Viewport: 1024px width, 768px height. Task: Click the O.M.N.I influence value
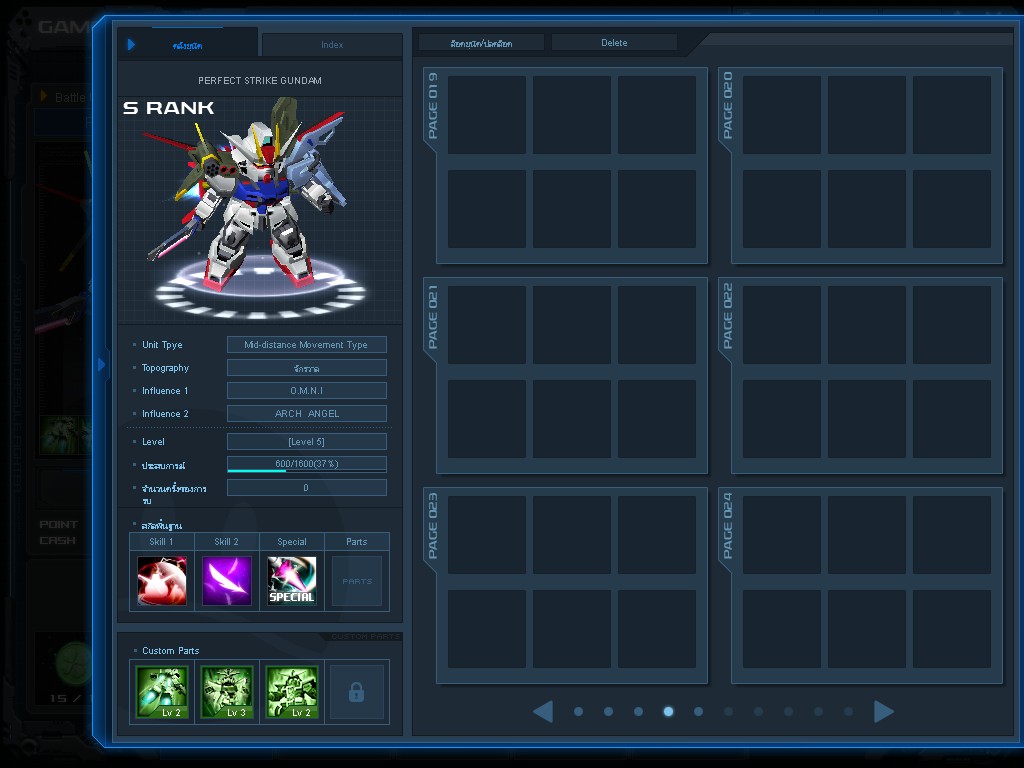pyautogui.click(x=306, y=391)
